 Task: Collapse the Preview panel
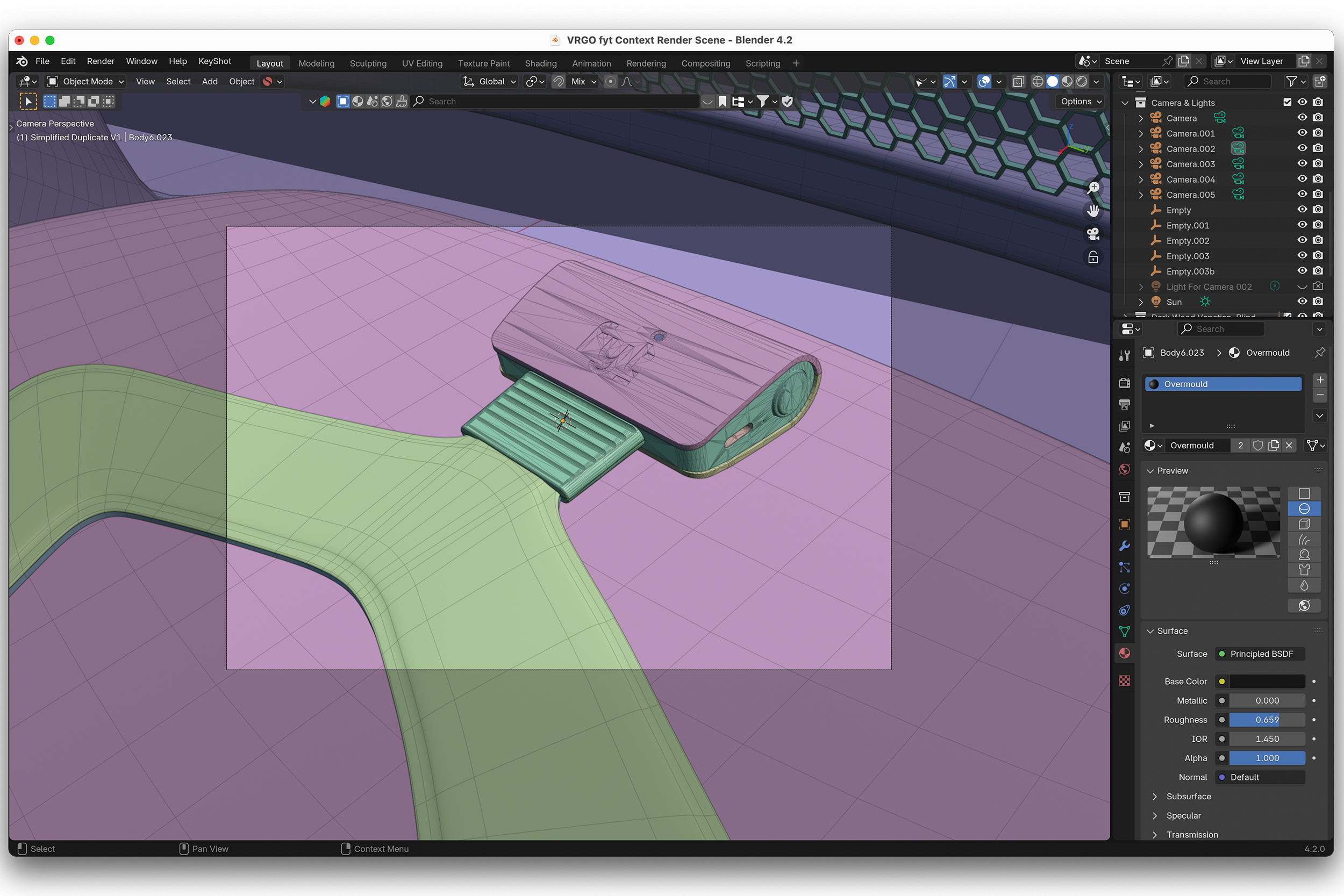(x=1150, y=471)
